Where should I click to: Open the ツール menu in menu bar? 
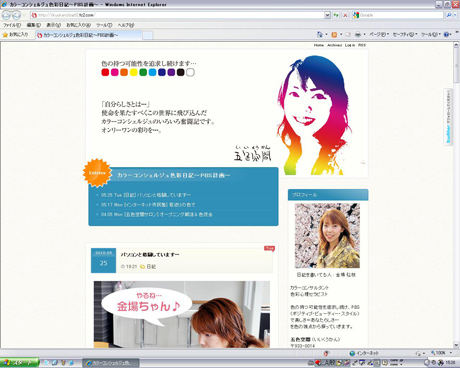coord(104,25)
